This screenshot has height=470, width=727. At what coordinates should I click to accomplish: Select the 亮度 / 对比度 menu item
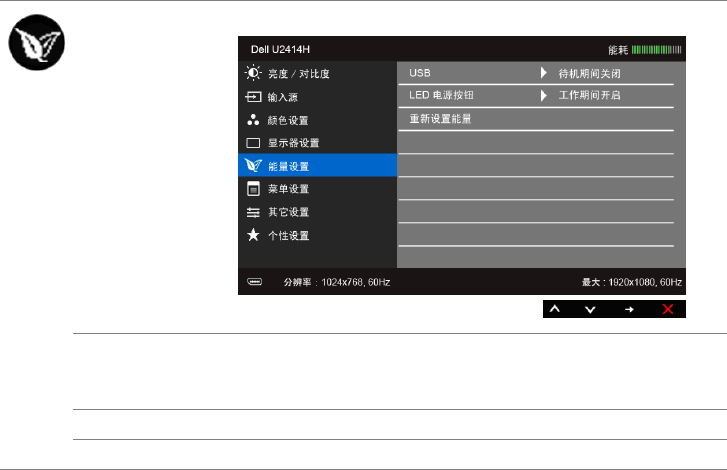pos(318,73)
